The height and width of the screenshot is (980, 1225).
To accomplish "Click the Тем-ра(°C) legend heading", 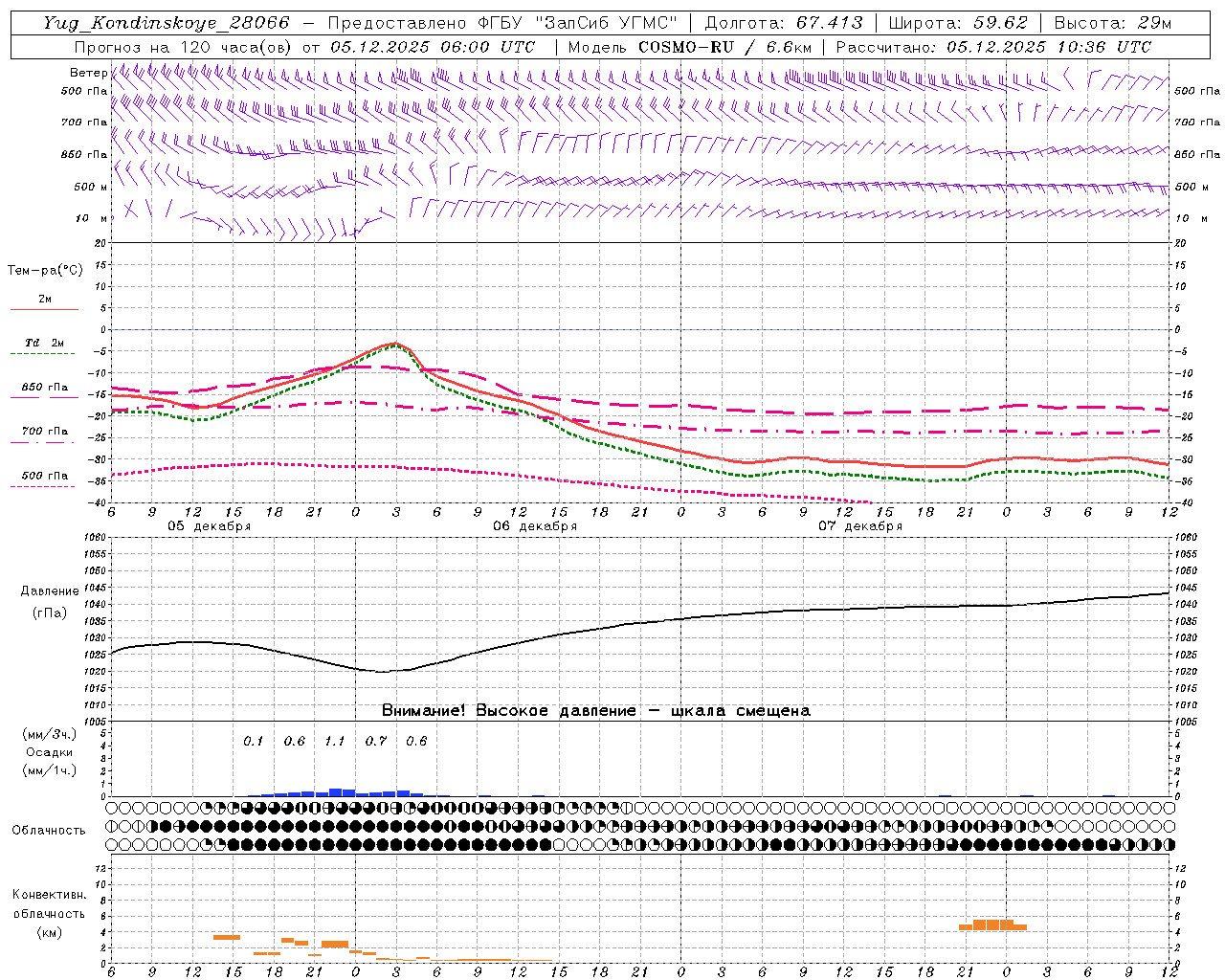I will click(45, 270).
